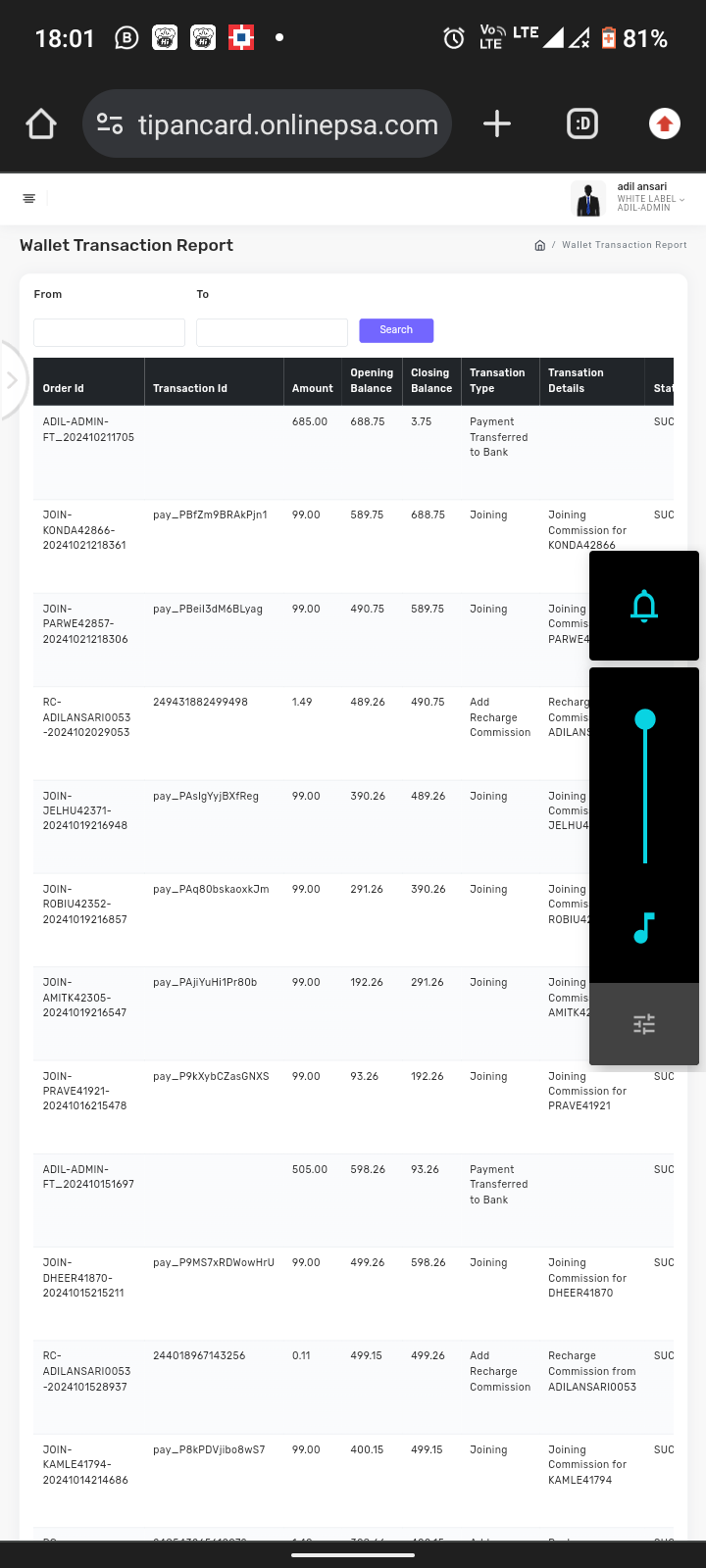Screen dimensions: 706x1568
Task: Tap the ringer bell icon
Action: 644,606
